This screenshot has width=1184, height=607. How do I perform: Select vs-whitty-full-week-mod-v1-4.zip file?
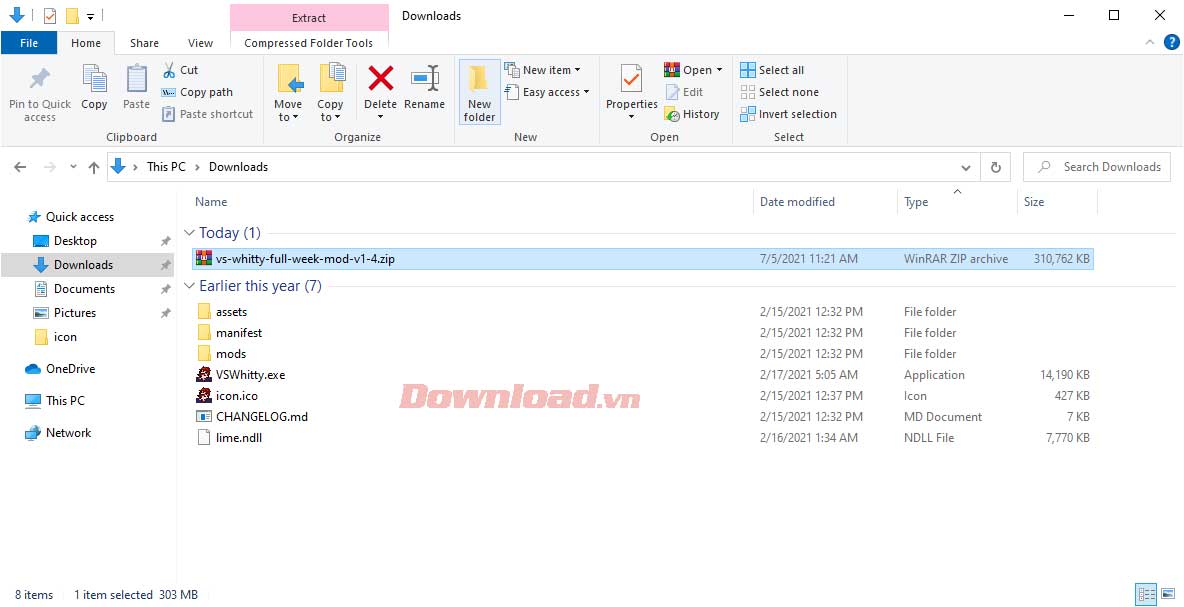tap(642, 259)
